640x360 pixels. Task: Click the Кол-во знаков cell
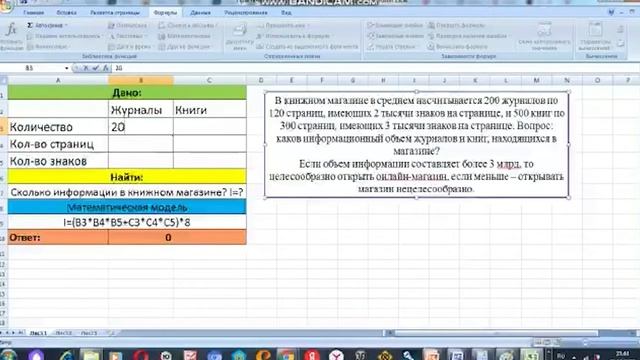tap(58, 161)
